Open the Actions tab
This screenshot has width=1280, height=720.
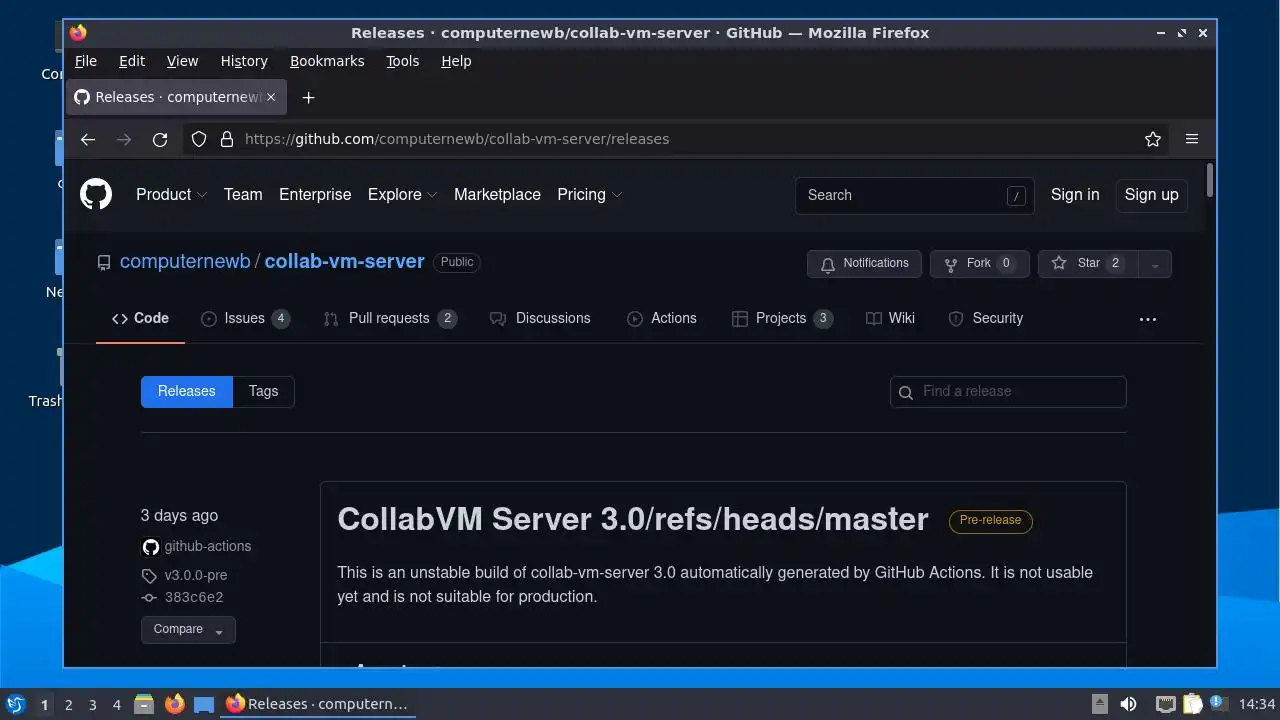point(661,318)
